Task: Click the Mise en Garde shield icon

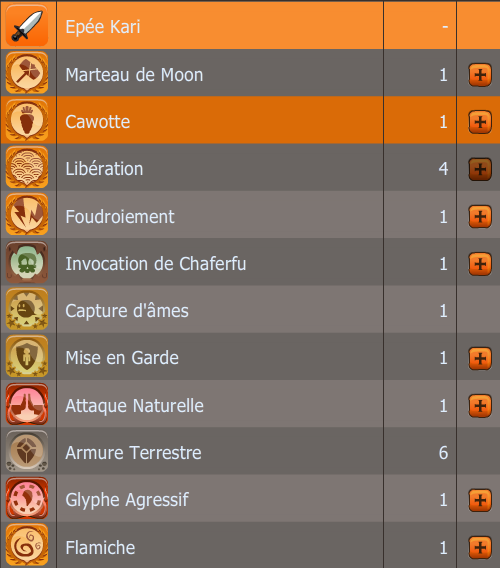Action: click(x=27, y=356)
